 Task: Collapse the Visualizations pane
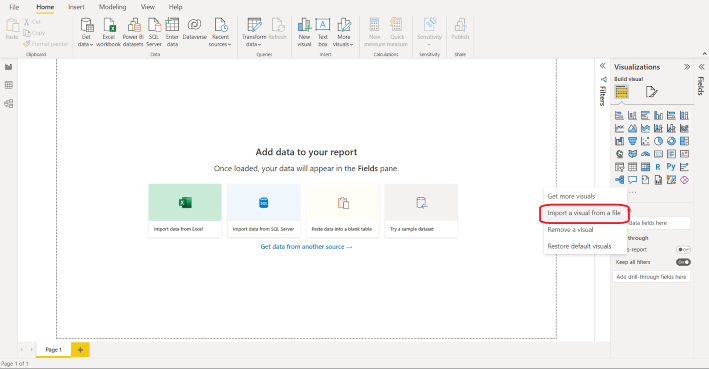tap(687, 66)
